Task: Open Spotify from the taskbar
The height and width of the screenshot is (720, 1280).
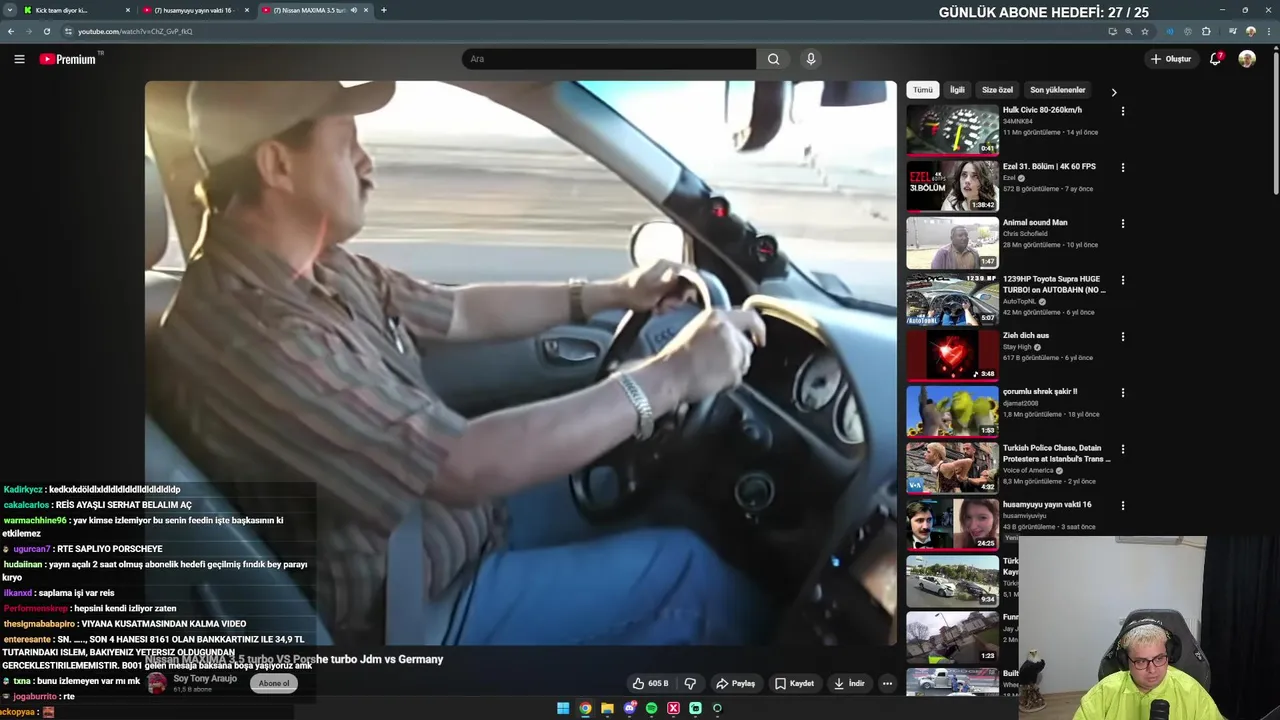Action: 651,708
